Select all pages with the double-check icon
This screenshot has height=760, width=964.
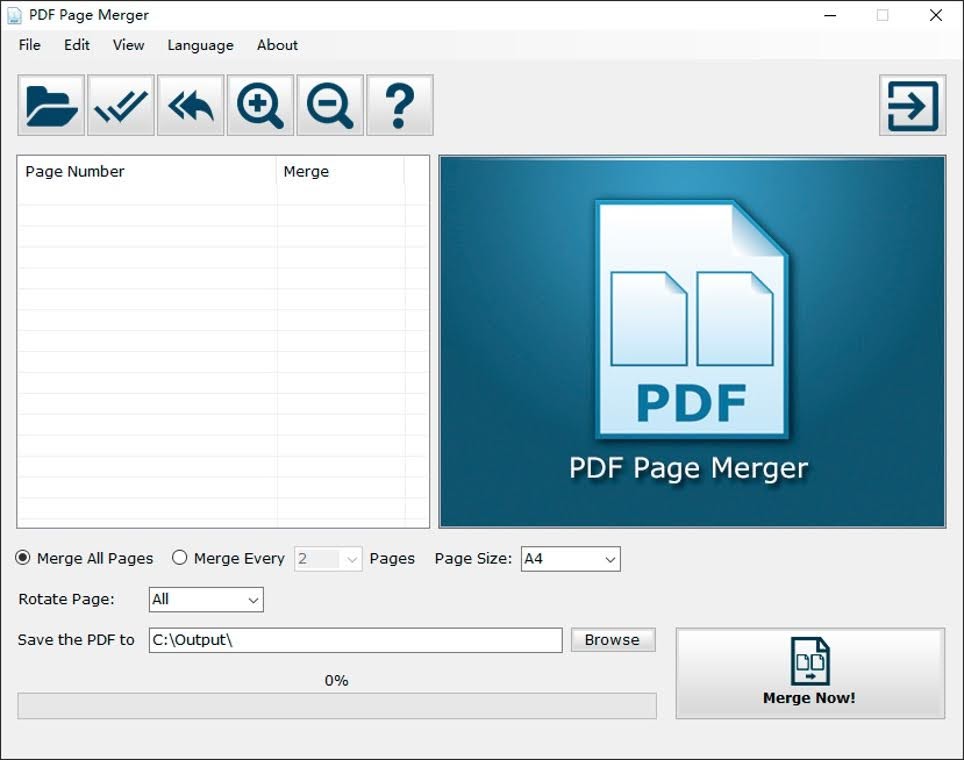point(120,104)
